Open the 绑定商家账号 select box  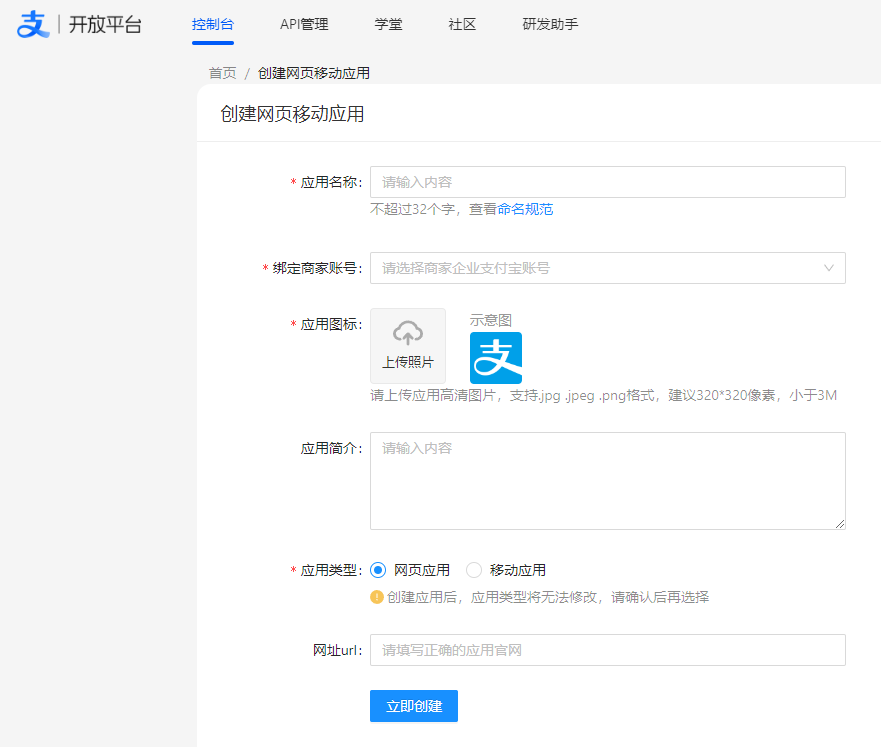point(607,268)
